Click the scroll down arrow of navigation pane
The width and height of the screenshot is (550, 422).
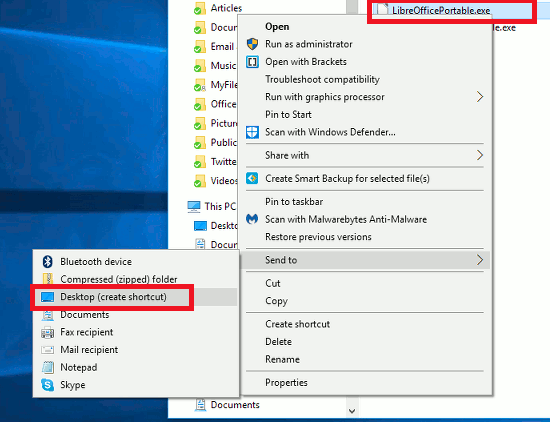coord(352,411)
